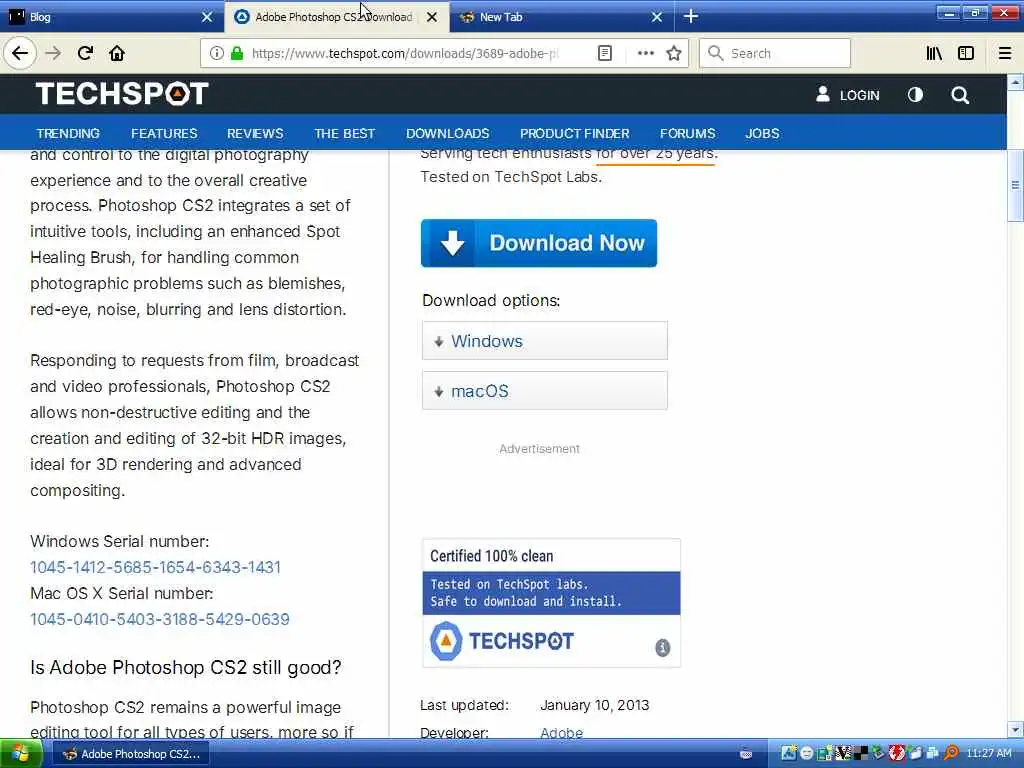This screenshot has width=1024, height=768.
Task: Click the page scrollbar down arrow
Action: (1015, 729)
